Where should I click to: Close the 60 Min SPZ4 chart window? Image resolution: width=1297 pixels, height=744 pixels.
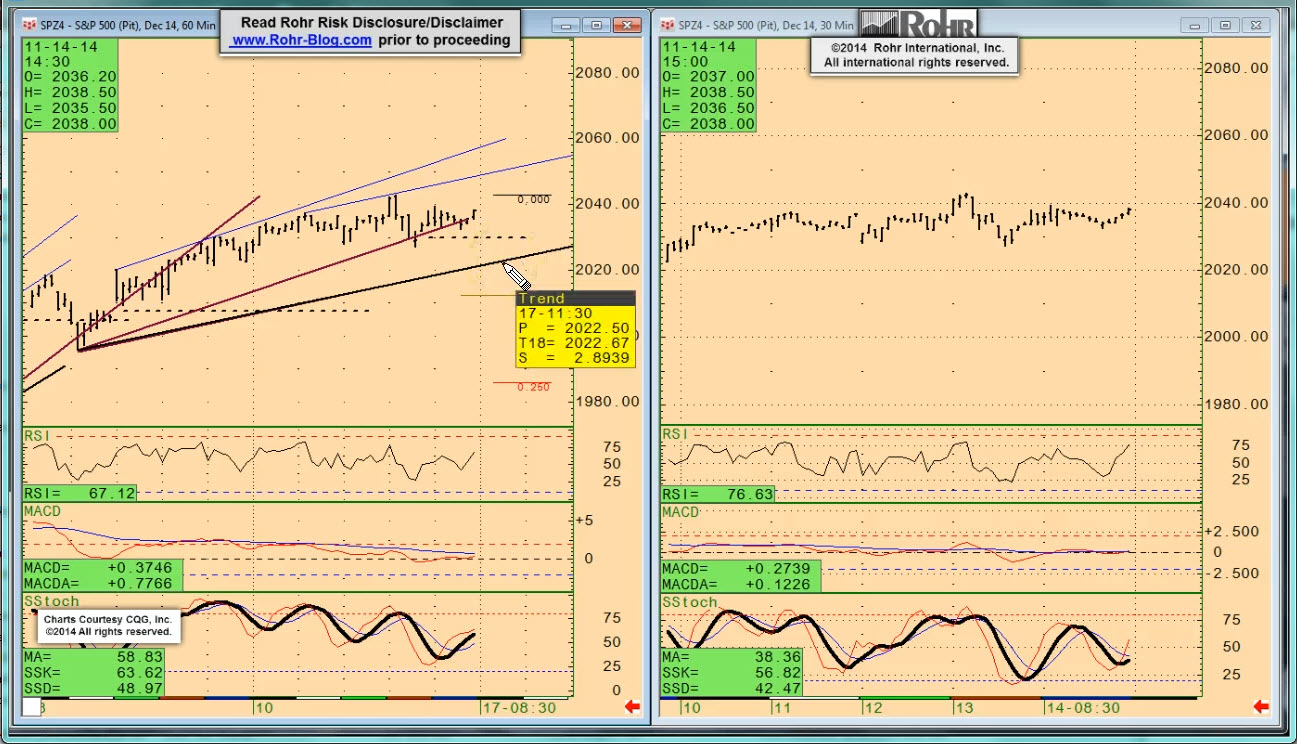(x=628, y=25)
